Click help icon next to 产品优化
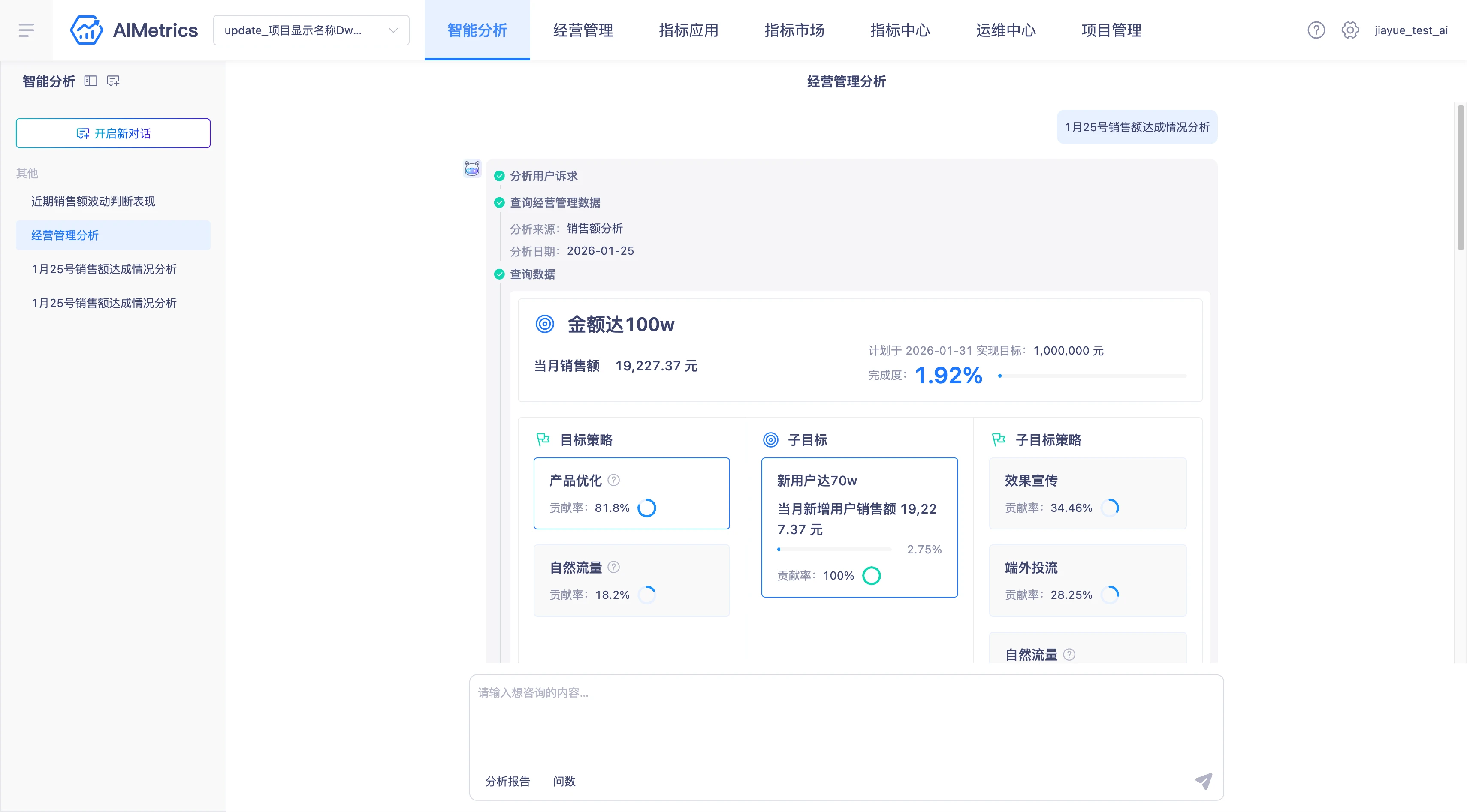 click(x=613, y=480)
